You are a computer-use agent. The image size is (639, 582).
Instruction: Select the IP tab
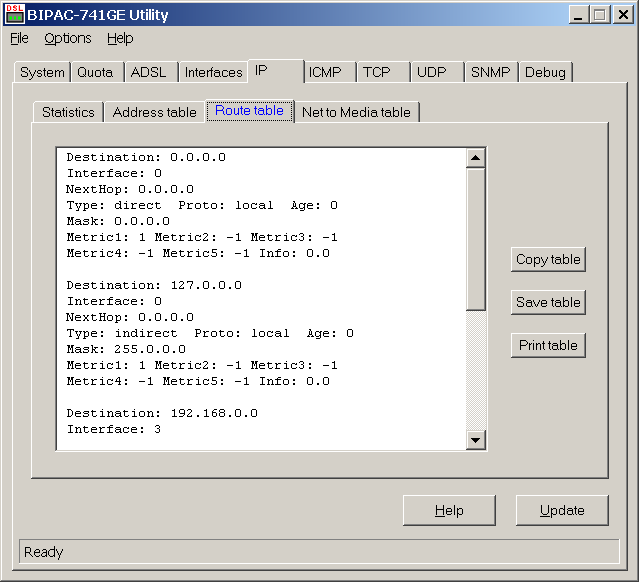click(276, 71)
